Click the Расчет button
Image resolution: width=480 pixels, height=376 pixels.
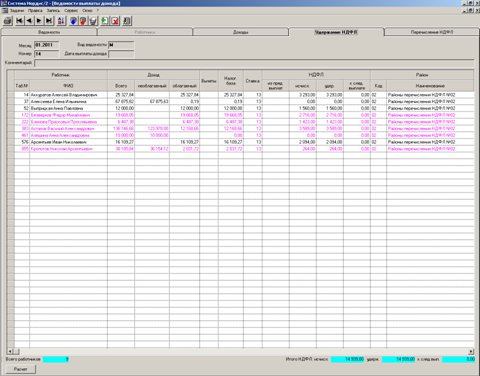pos(21,369)
